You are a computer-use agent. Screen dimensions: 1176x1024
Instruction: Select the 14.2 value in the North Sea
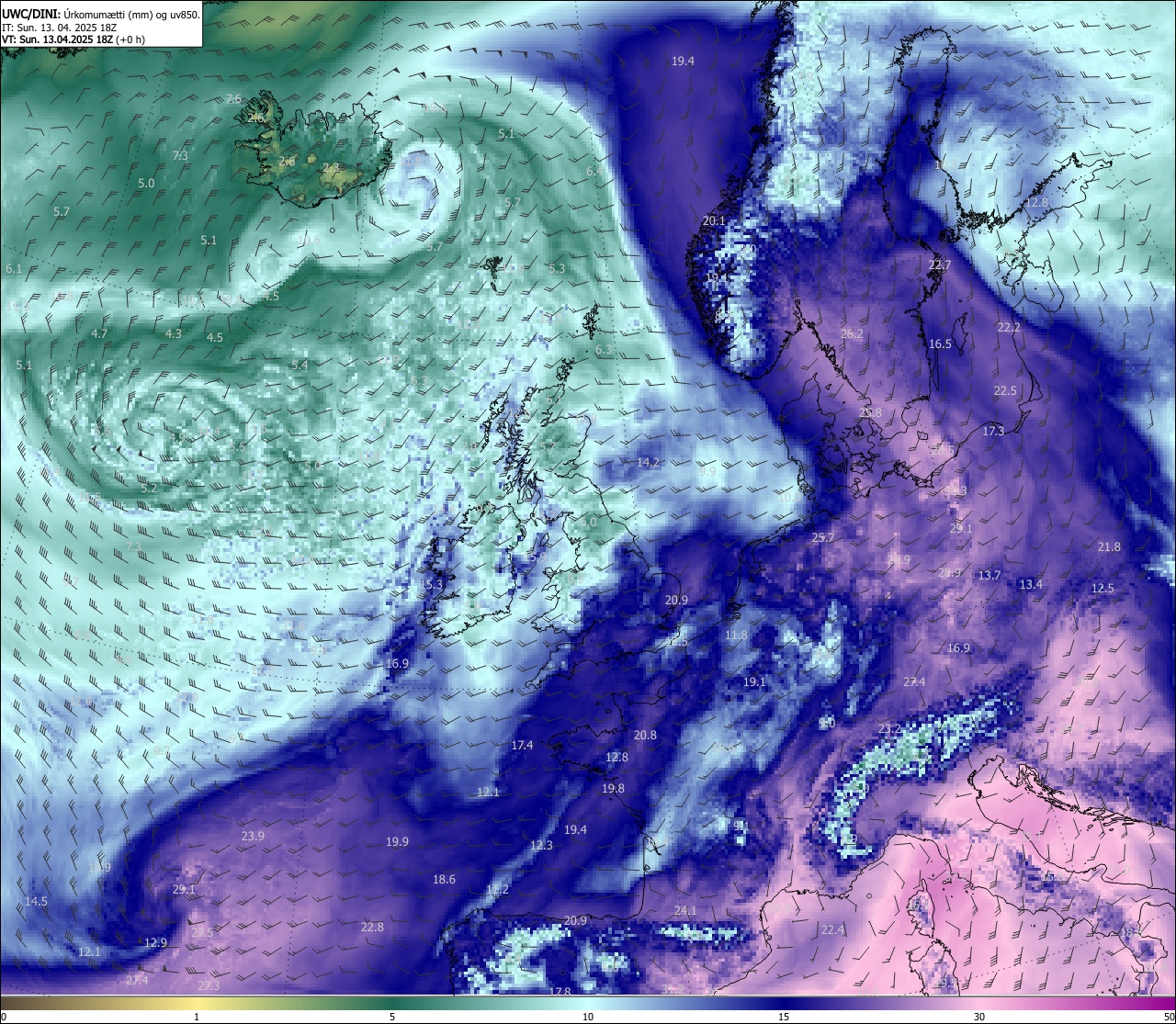click(x=649, y=463)
